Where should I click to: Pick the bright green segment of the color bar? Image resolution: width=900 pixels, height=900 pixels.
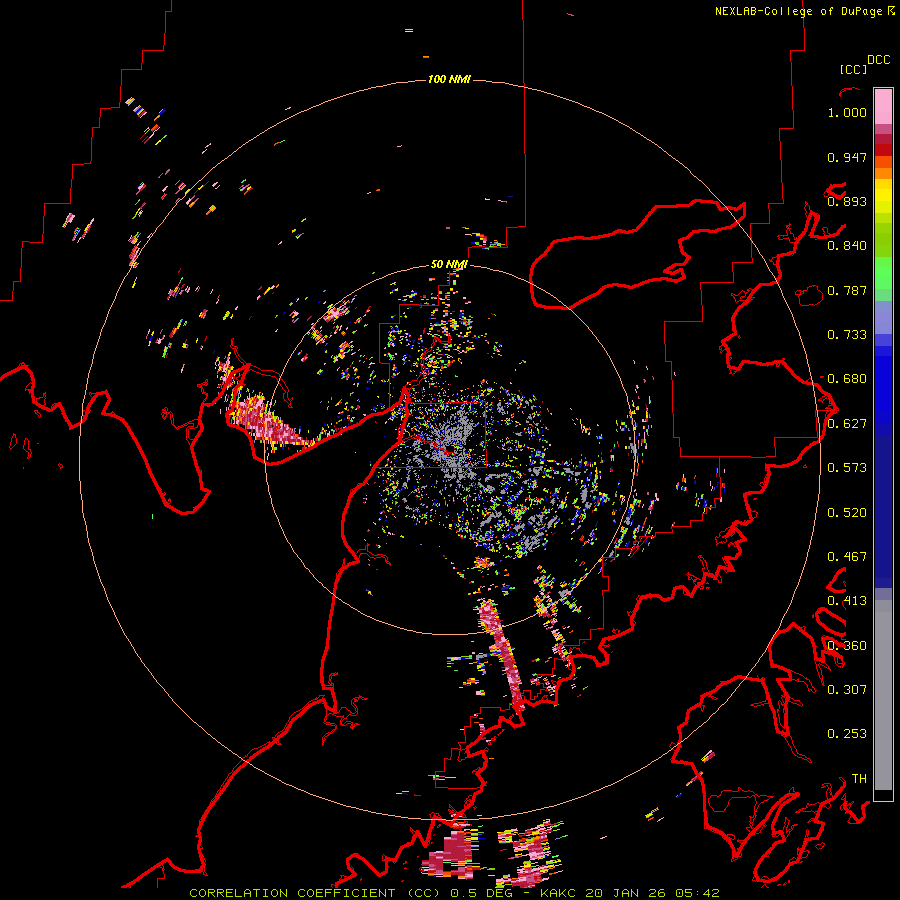coord(883,273)
